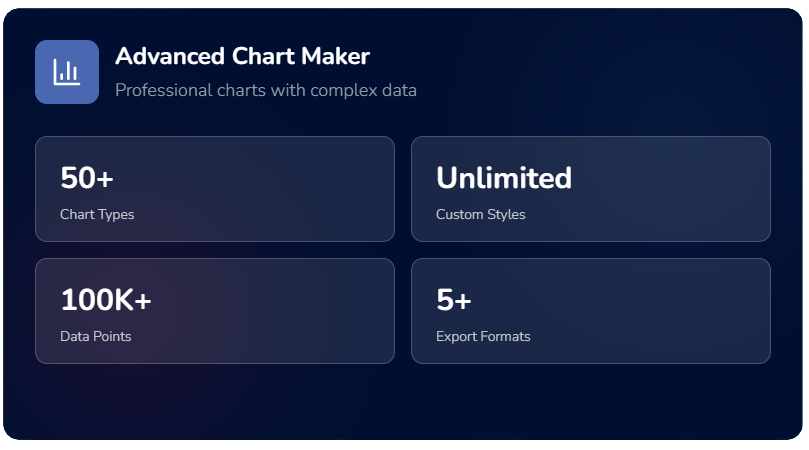Click the "Data Points" label
809x450 pixels.
[95, 336]
